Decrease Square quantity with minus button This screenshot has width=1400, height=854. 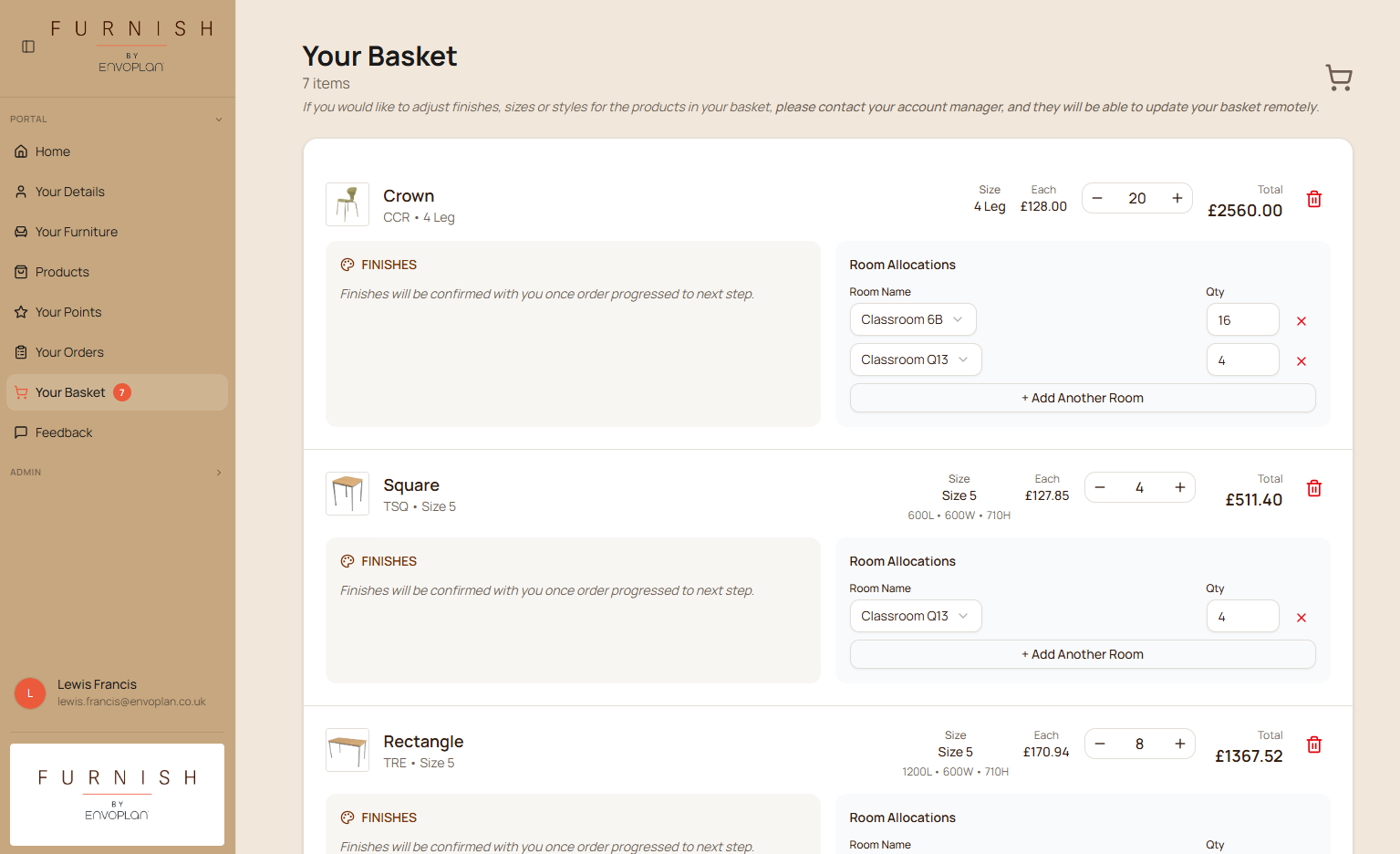tap(1100, 487)
